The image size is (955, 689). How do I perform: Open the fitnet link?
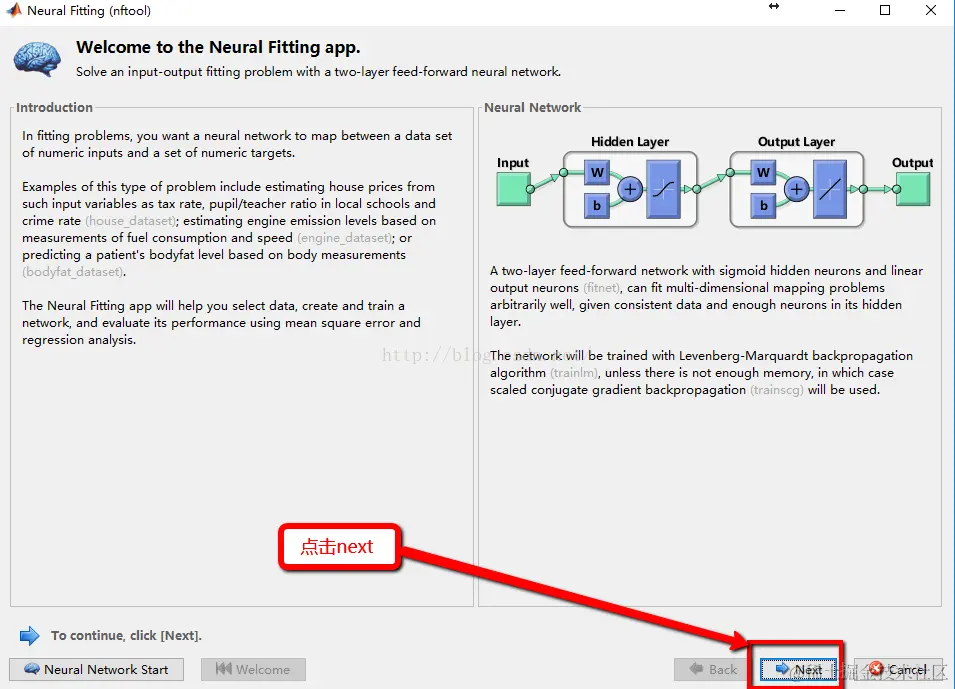(601, 288)
